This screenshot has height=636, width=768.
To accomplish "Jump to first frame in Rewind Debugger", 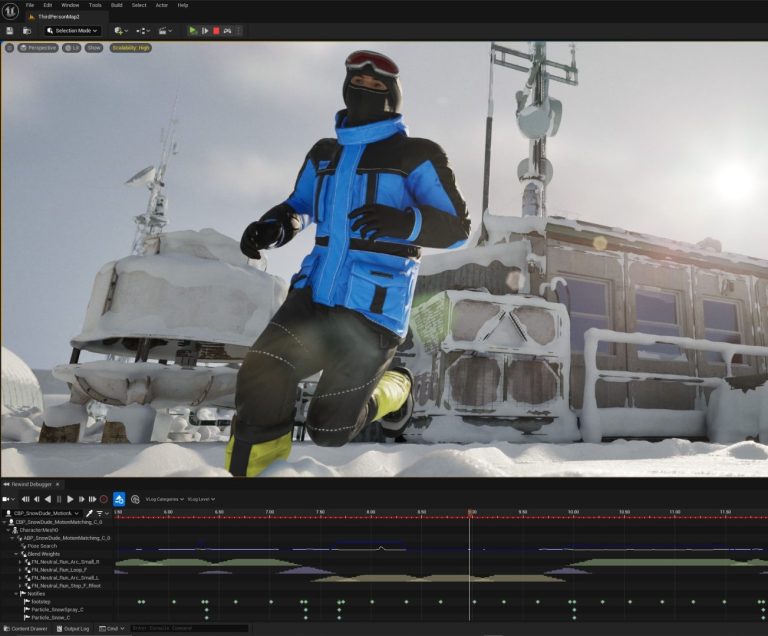I will click(25, 499).
